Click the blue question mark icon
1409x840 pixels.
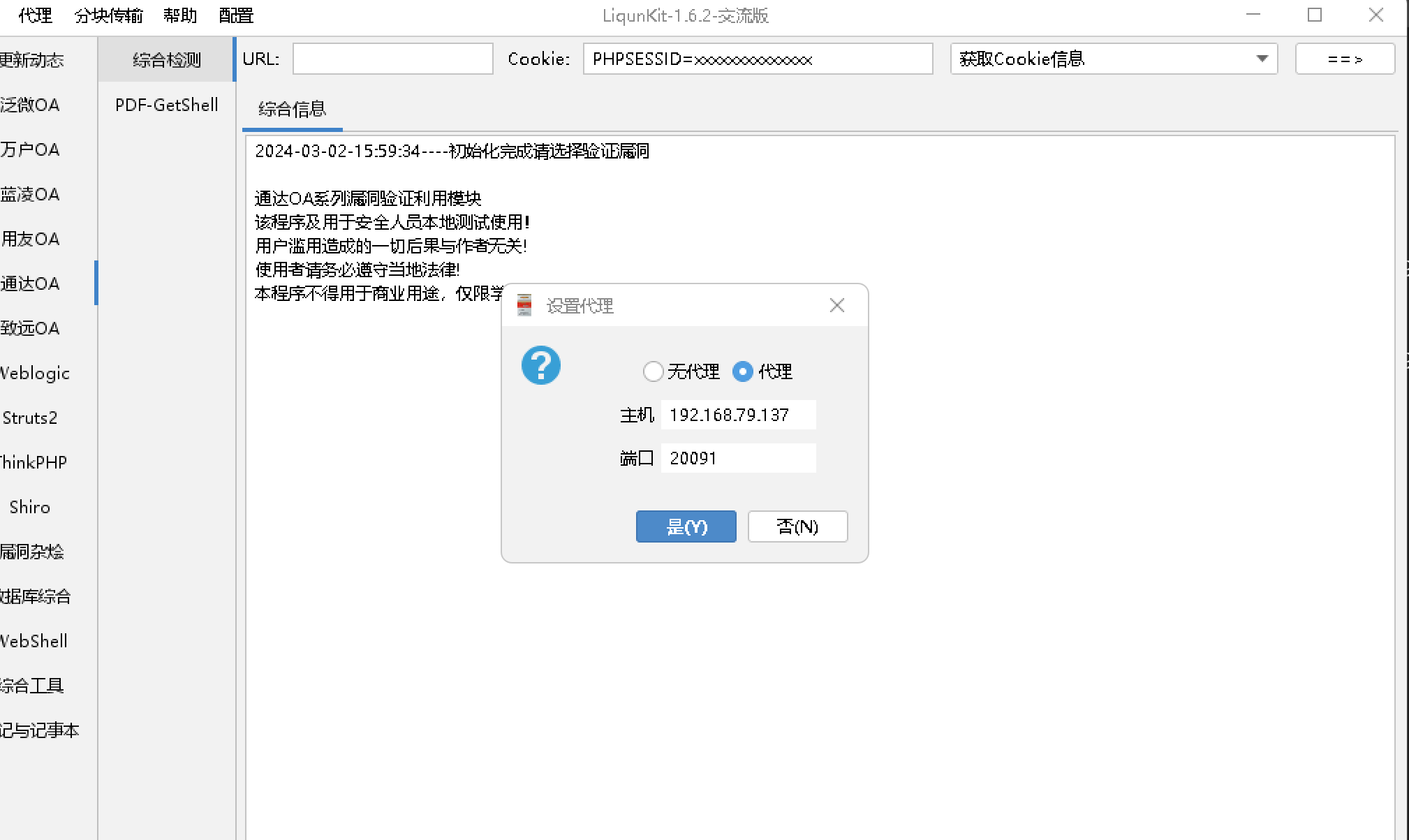coord(540,365)
